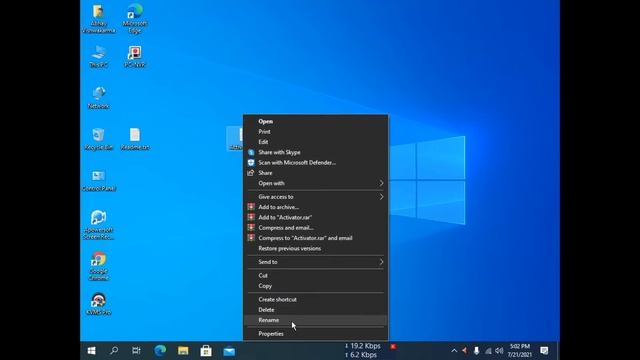Select the Google Chrome desktop icon
The height and width of the screenshot is (360, 640).
(x=98, y=266)
